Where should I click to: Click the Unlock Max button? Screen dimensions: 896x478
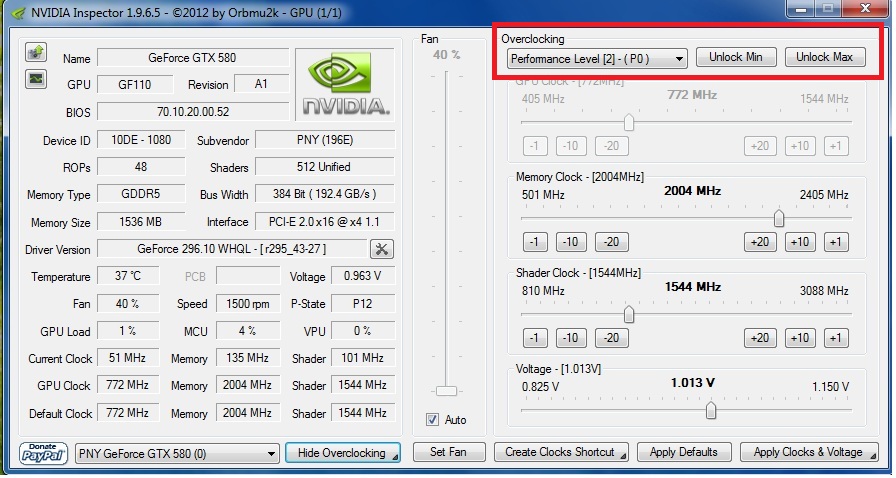(824, 57)
